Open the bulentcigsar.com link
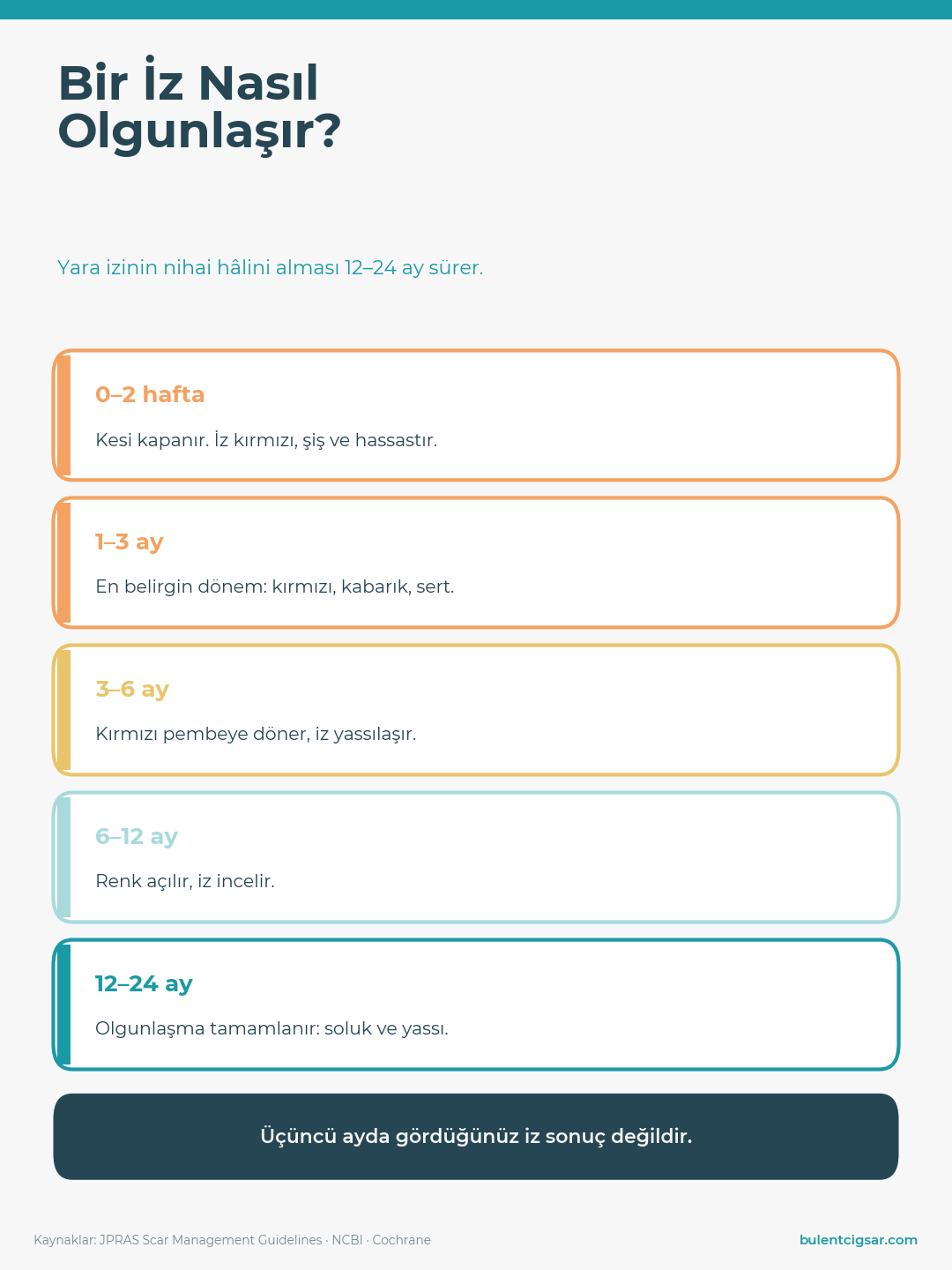This screenshot has width=952, height=1270. point(859,1240)
